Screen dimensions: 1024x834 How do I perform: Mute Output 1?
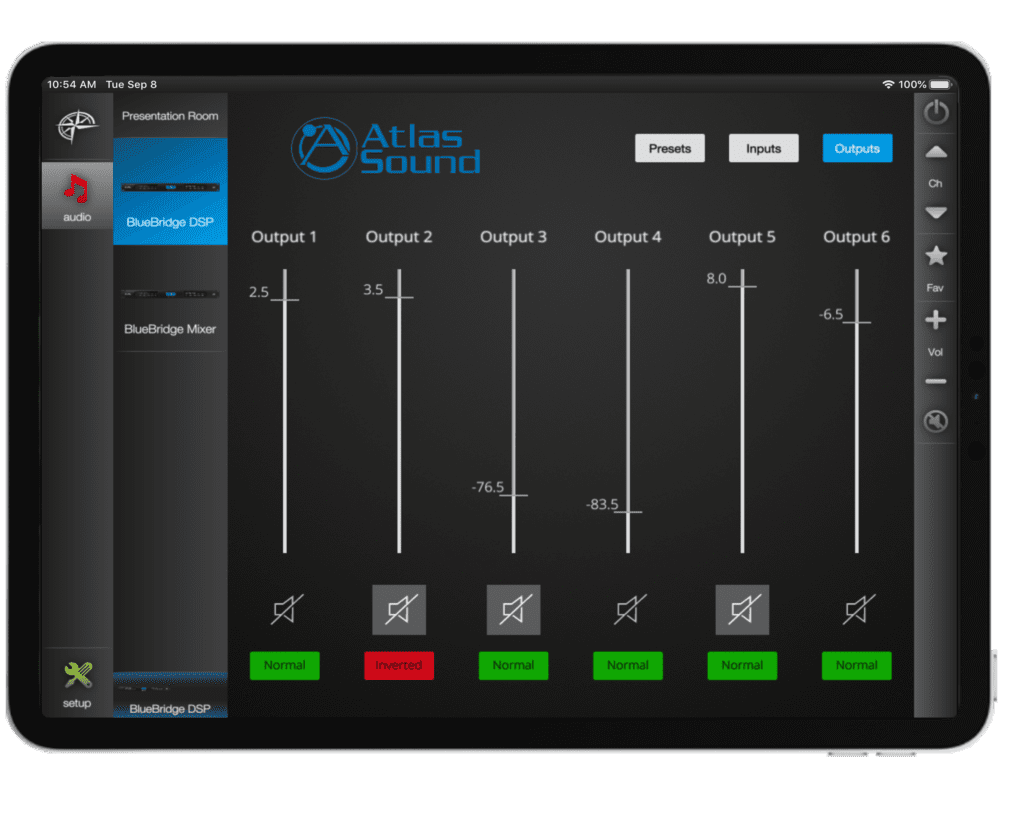286,609
